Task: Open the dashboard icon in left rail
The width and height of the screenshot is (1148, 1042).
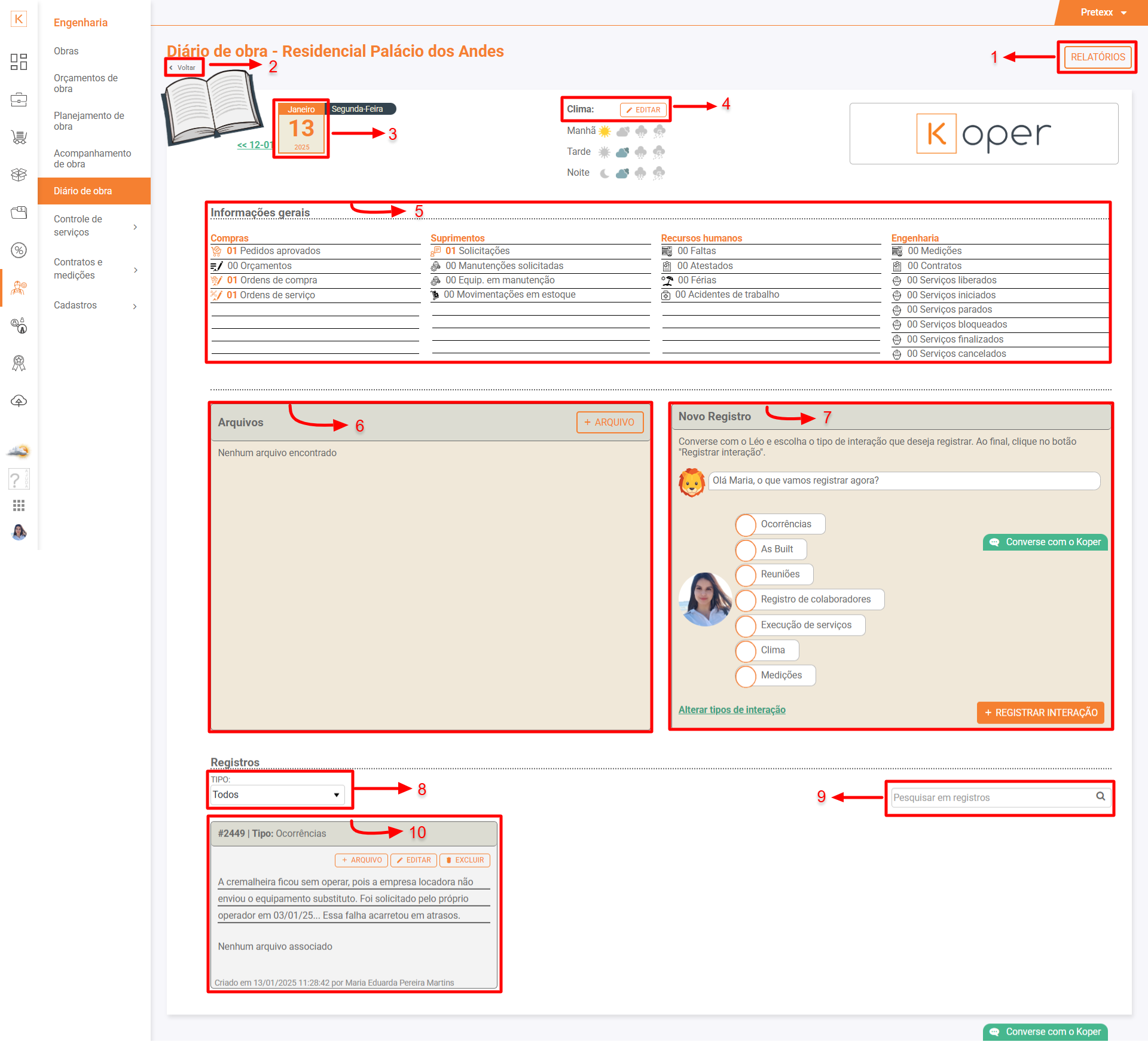Action: (19, 62)
